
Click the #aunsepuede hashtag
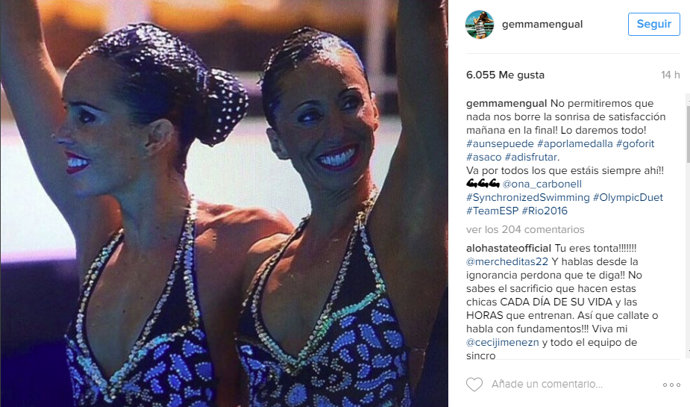[x=500, y=143]
